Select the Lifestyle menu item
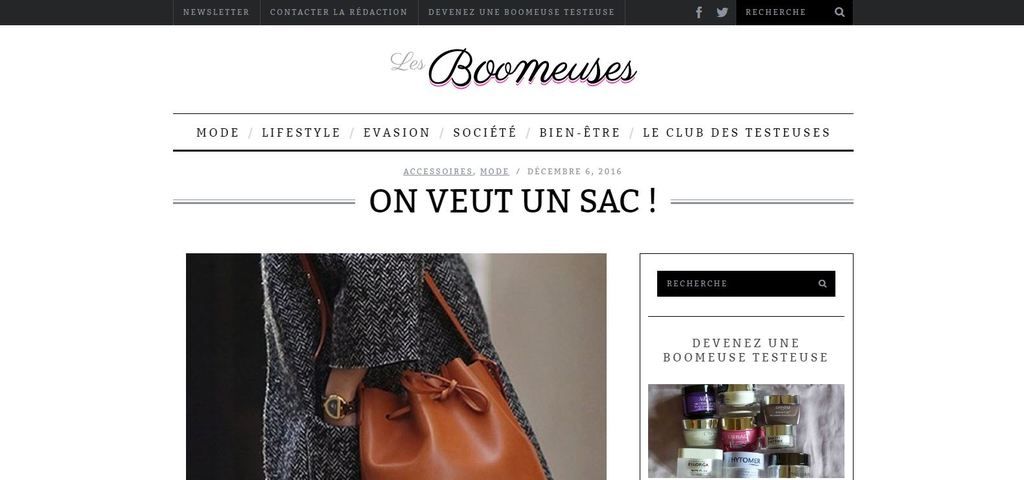This screenshot has width=1024, height=480. tap(301, 133)
